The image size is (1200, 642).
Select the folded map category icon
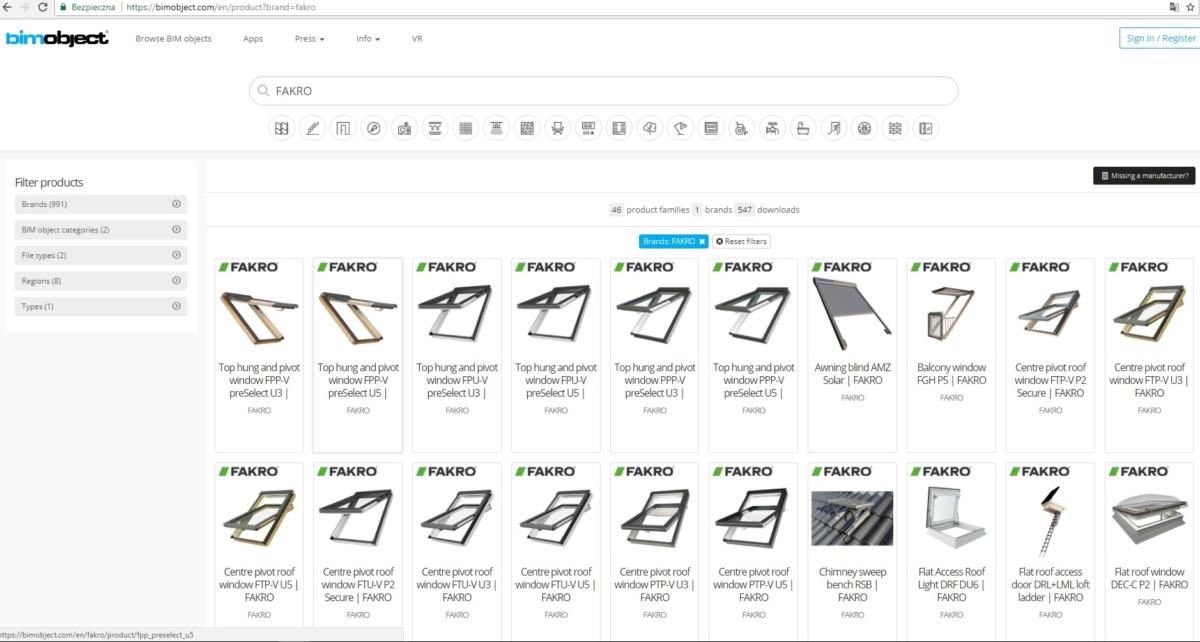click(282, 128)
